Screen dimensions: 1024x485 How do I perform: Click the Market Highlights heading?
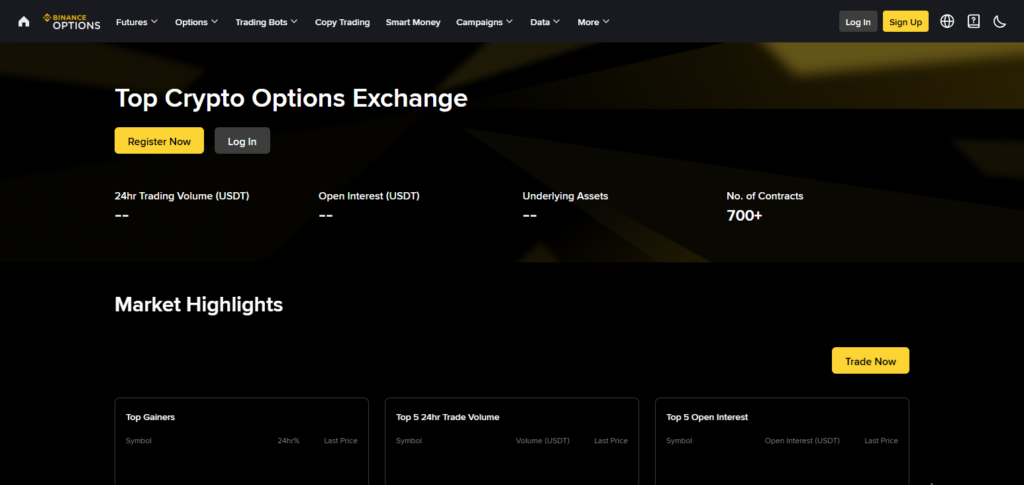[199, 304]
